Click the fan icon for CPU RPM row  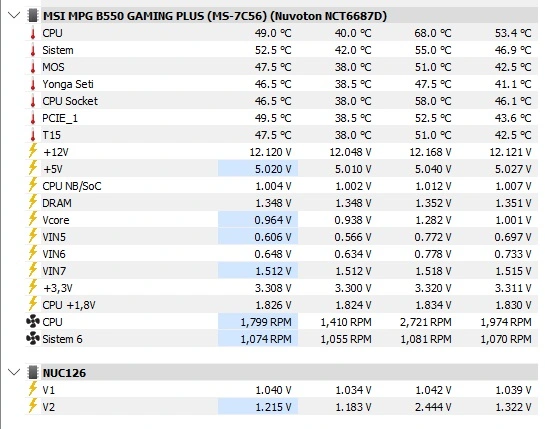click(33, 322)
